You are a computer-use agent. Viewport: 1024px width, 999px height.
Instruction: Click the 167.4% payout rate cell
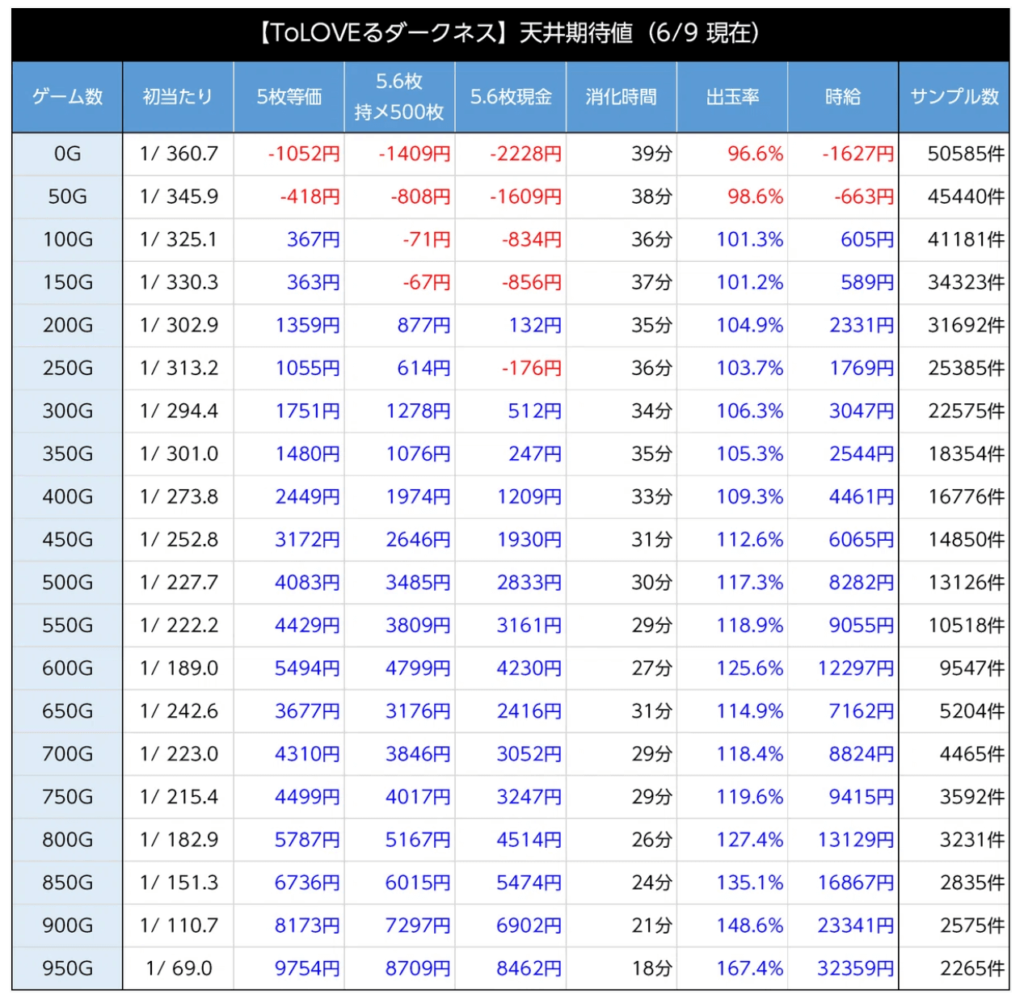tap(732, 968)
